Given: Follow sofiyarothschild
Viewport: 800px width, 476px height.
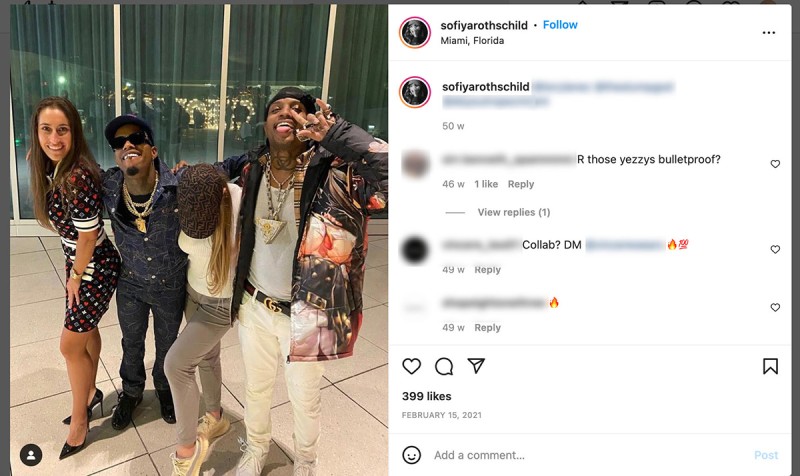Looking at the screenshot, I should point(560,25).
